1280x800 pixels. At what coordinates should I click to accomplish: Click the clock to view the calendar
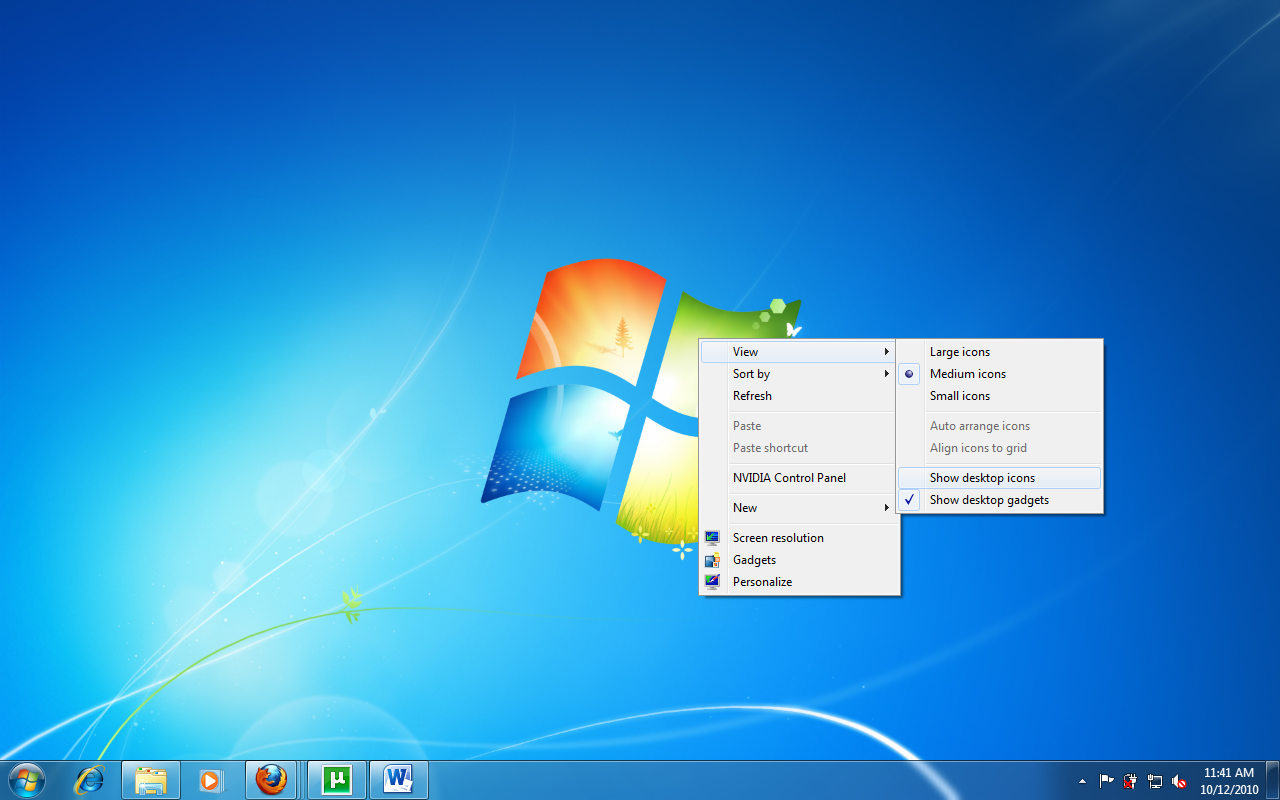[x=1225, y=780]
